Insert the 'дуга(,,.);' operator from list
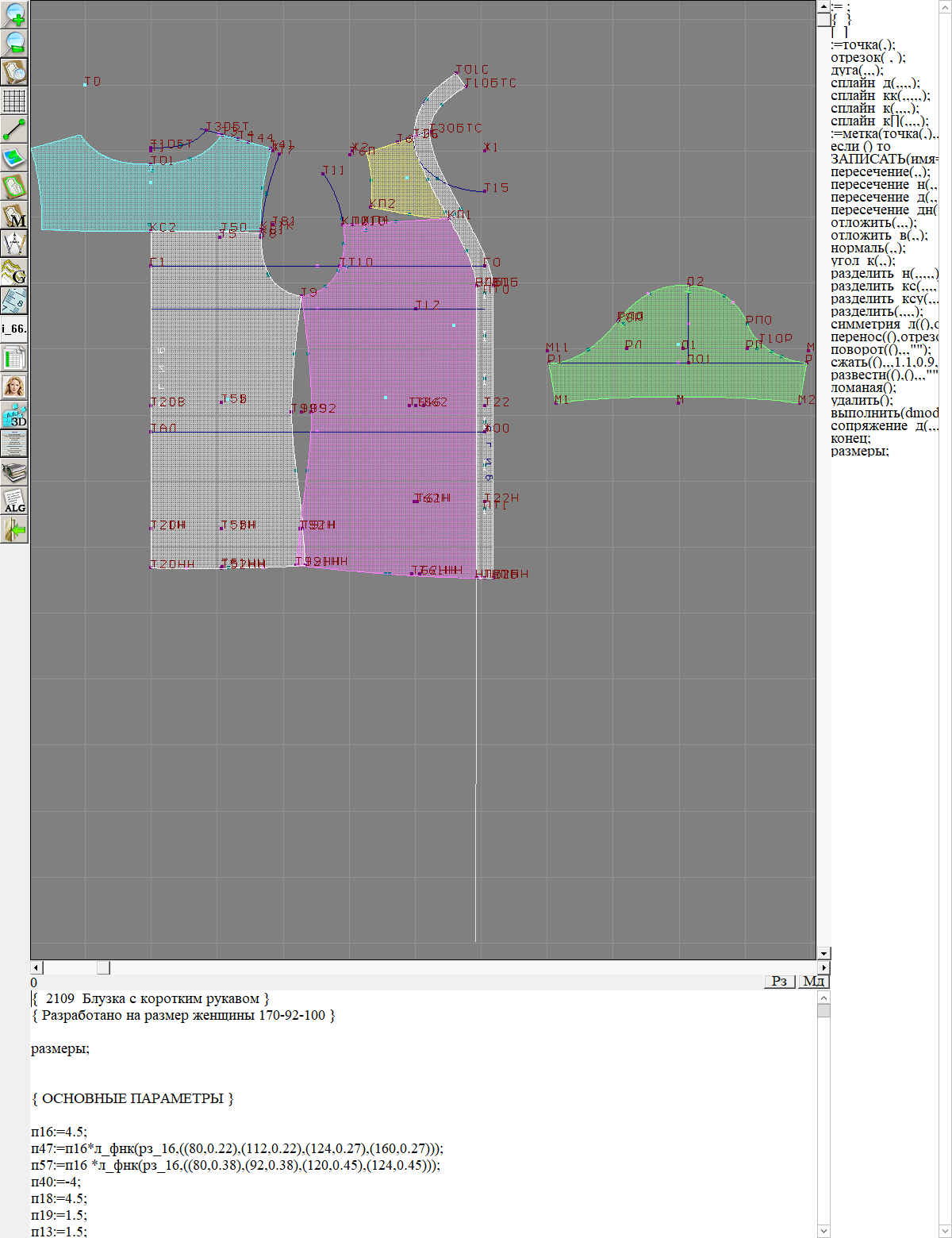952x1238 pixels. coord(857,70)
